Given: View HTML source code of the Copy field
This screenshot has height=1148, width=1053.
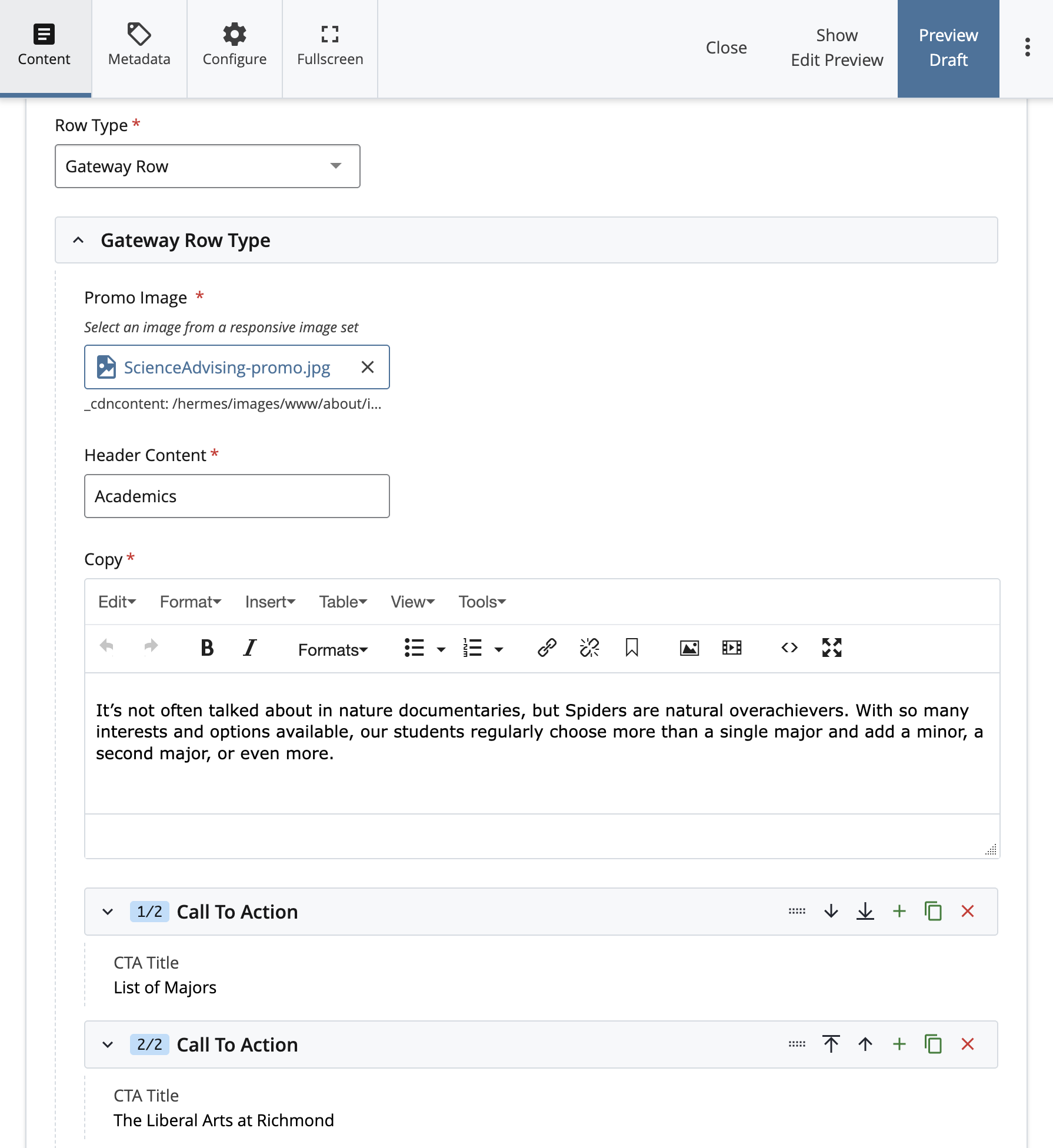Looking at the screenshot, I should [789, 648].
